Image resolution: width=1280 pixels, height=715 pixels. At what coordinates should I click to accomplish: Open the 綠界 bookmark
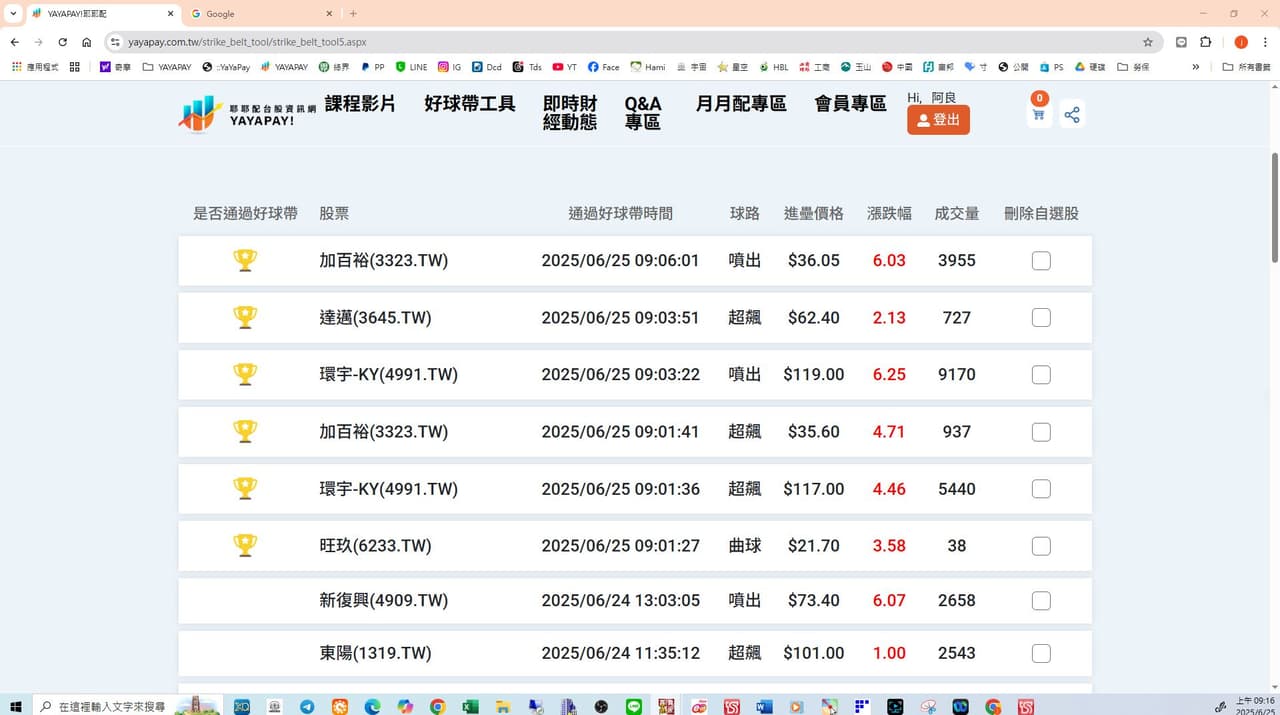pyautogui.click(x=334, y=67)
